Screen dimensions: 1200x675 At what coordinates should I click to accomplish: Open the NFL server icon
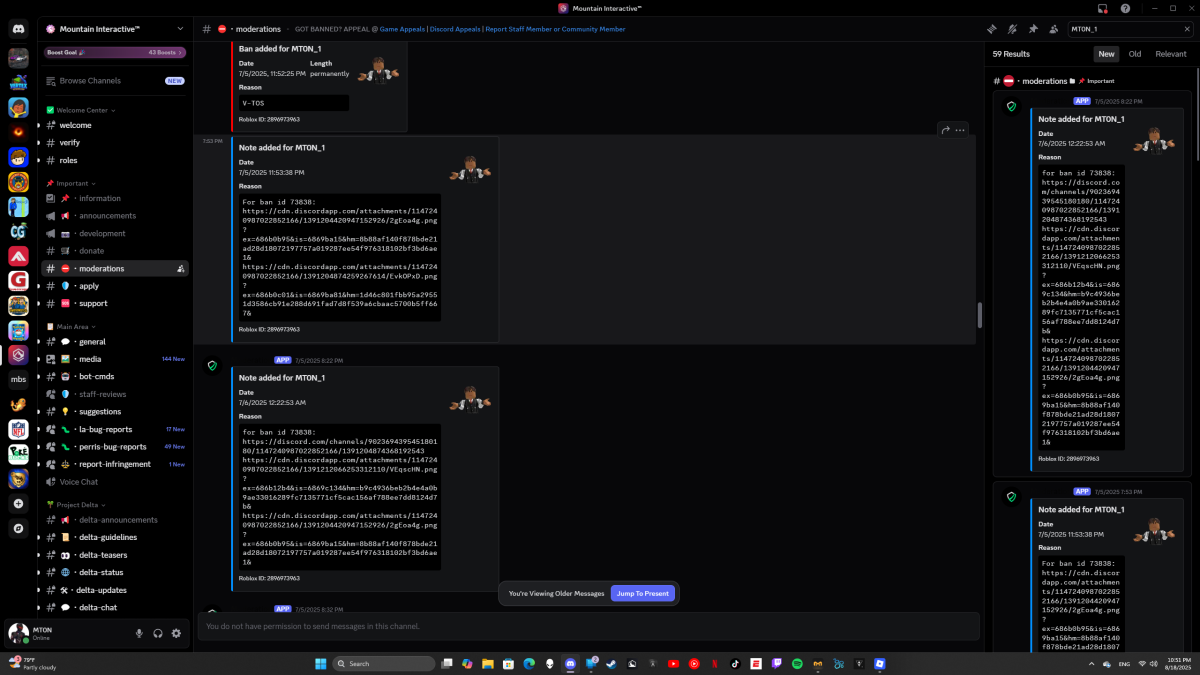[18, 429]
